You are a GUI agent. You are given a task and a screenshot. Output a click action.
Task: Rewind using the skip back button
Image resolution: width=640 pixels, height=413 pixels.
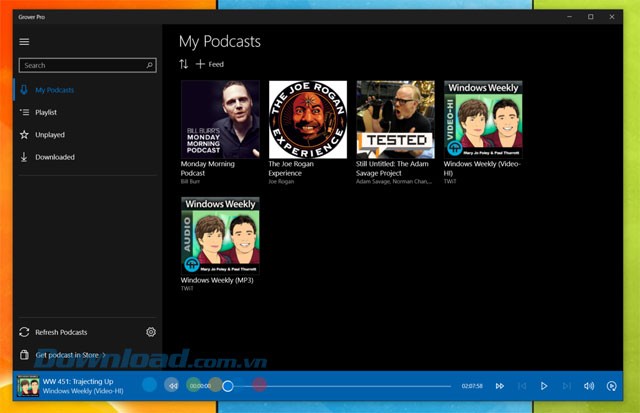[x=172, y=385]
